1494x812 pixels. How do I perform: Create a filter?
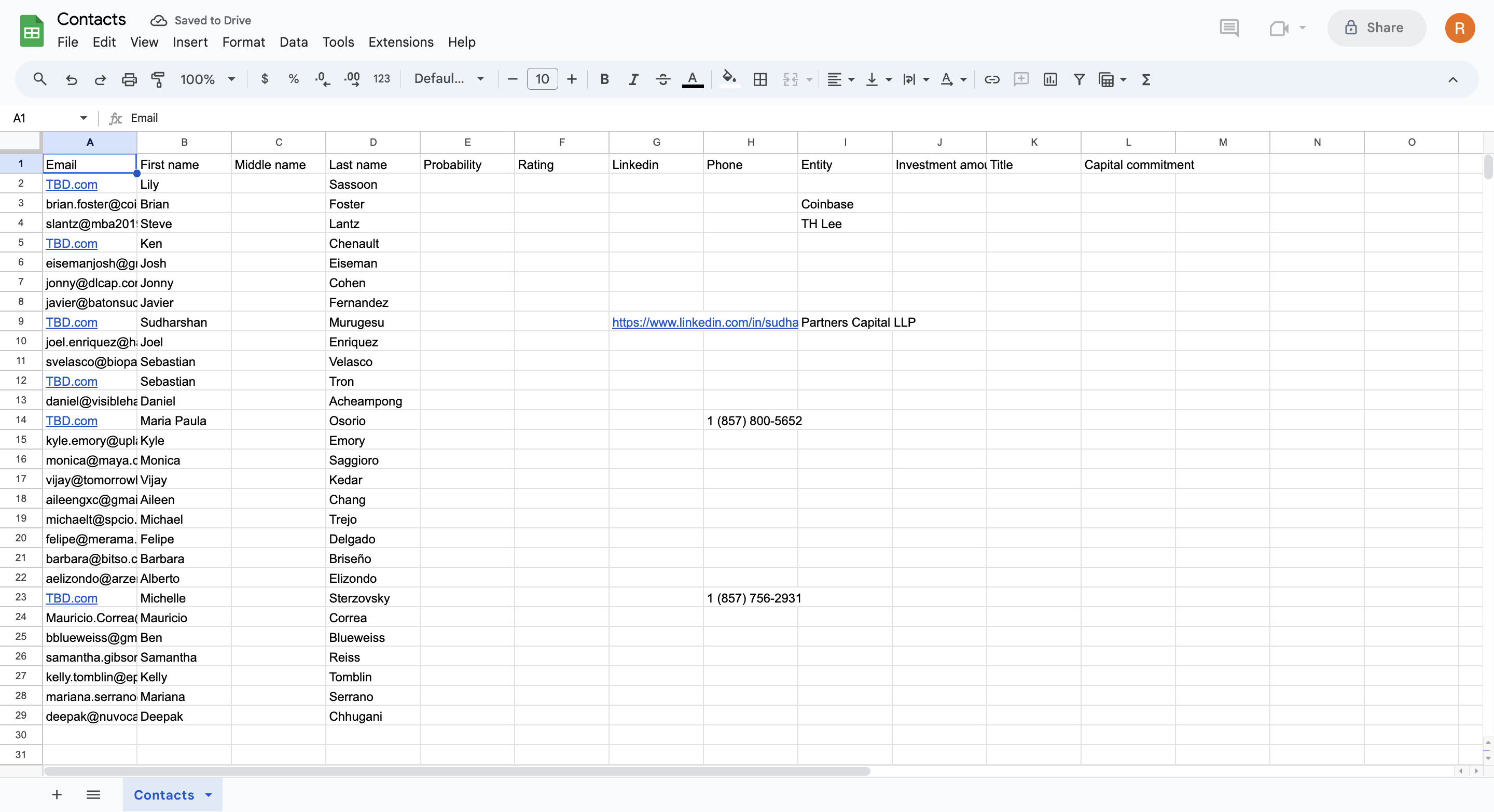(1079, 79)
